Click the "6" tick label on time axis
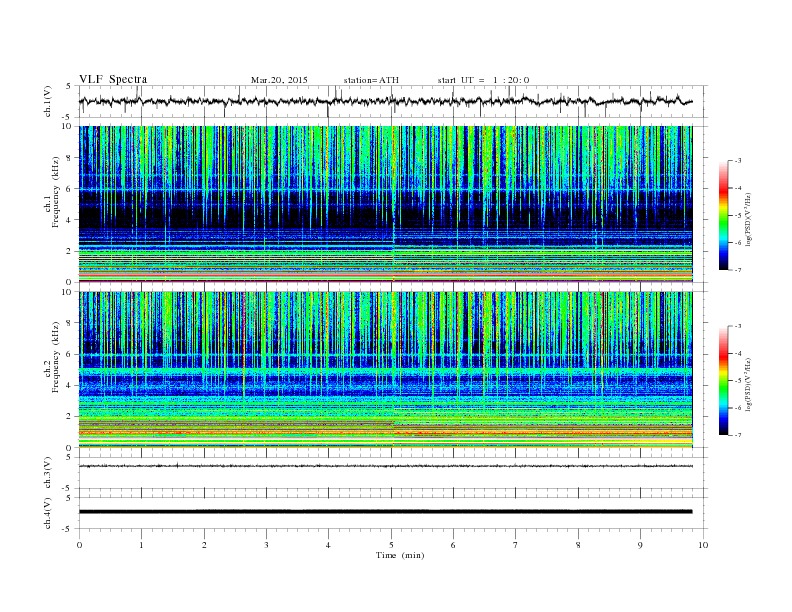792x612 pixels. (x=454, y=545)
